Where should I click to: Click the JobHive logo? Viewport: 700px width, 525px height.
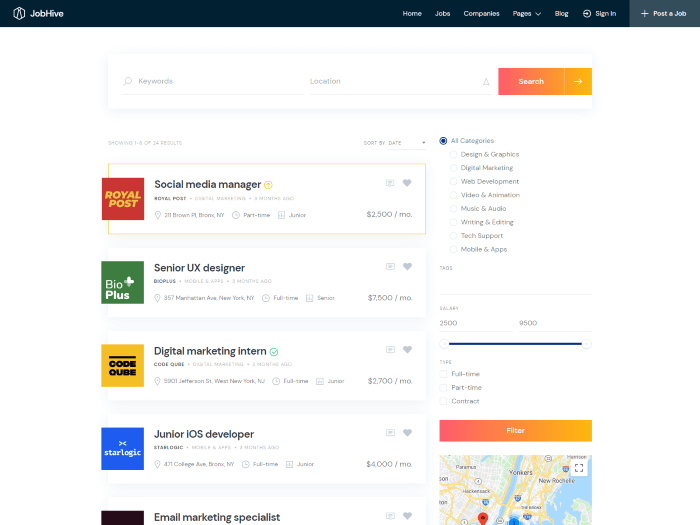(38, 13)
